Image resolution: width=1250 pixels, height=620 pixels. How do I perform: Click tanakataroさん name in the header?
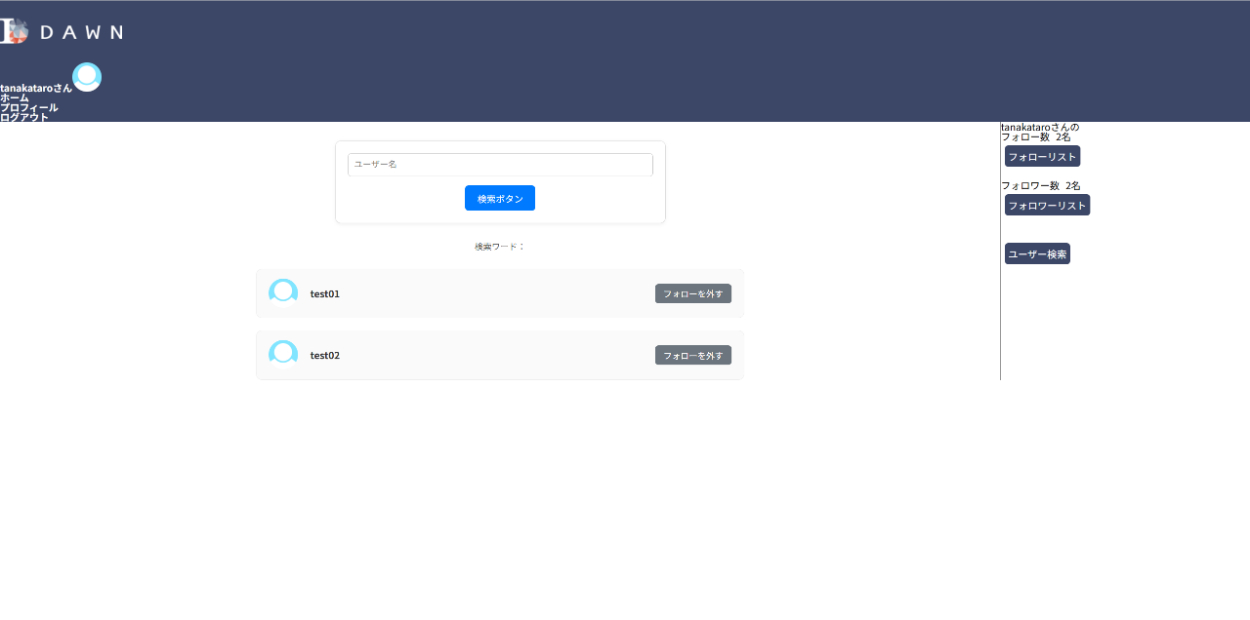tap(36, 88)
